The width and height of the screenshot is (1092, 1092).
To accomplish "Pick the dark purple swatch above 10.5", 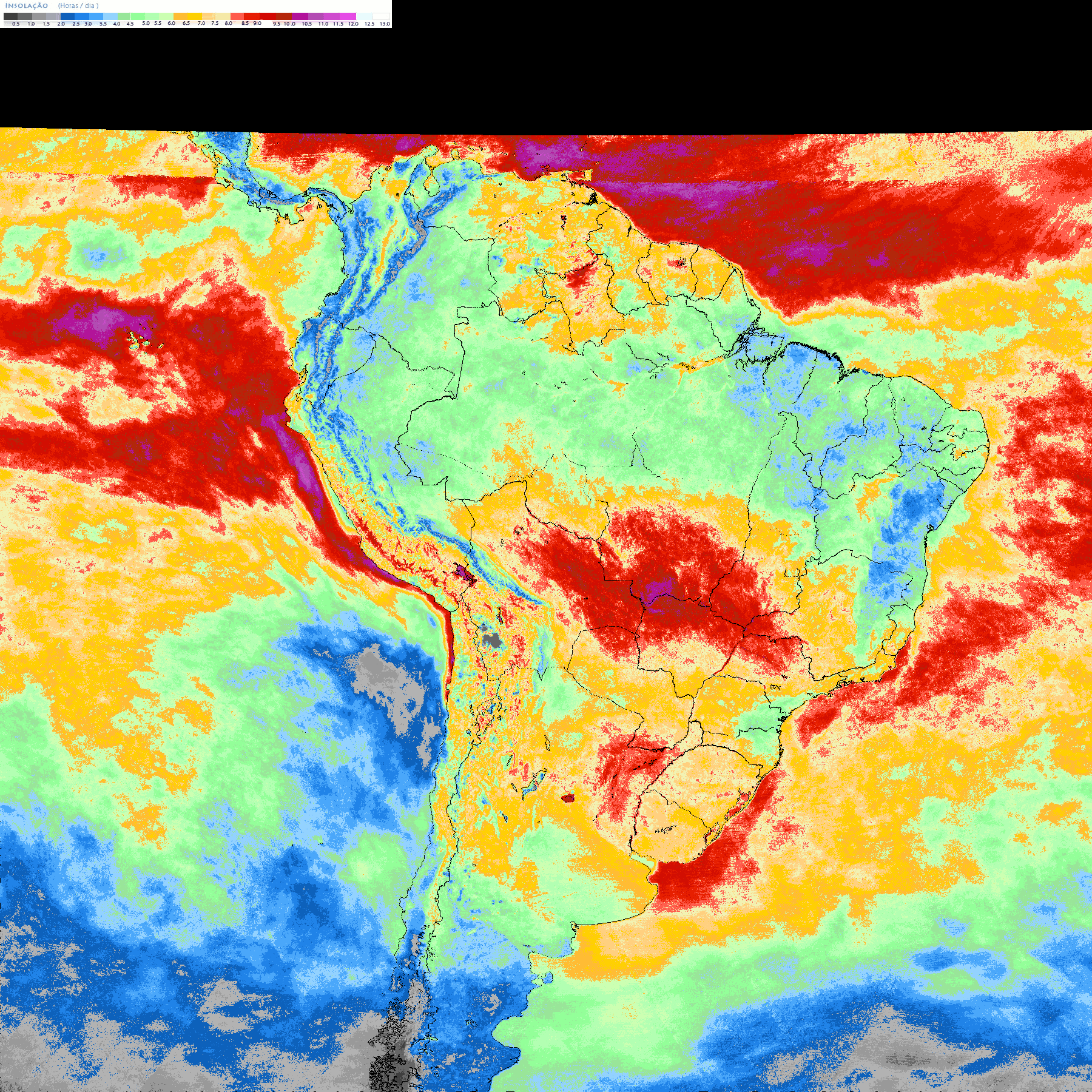I will (300, 16).
